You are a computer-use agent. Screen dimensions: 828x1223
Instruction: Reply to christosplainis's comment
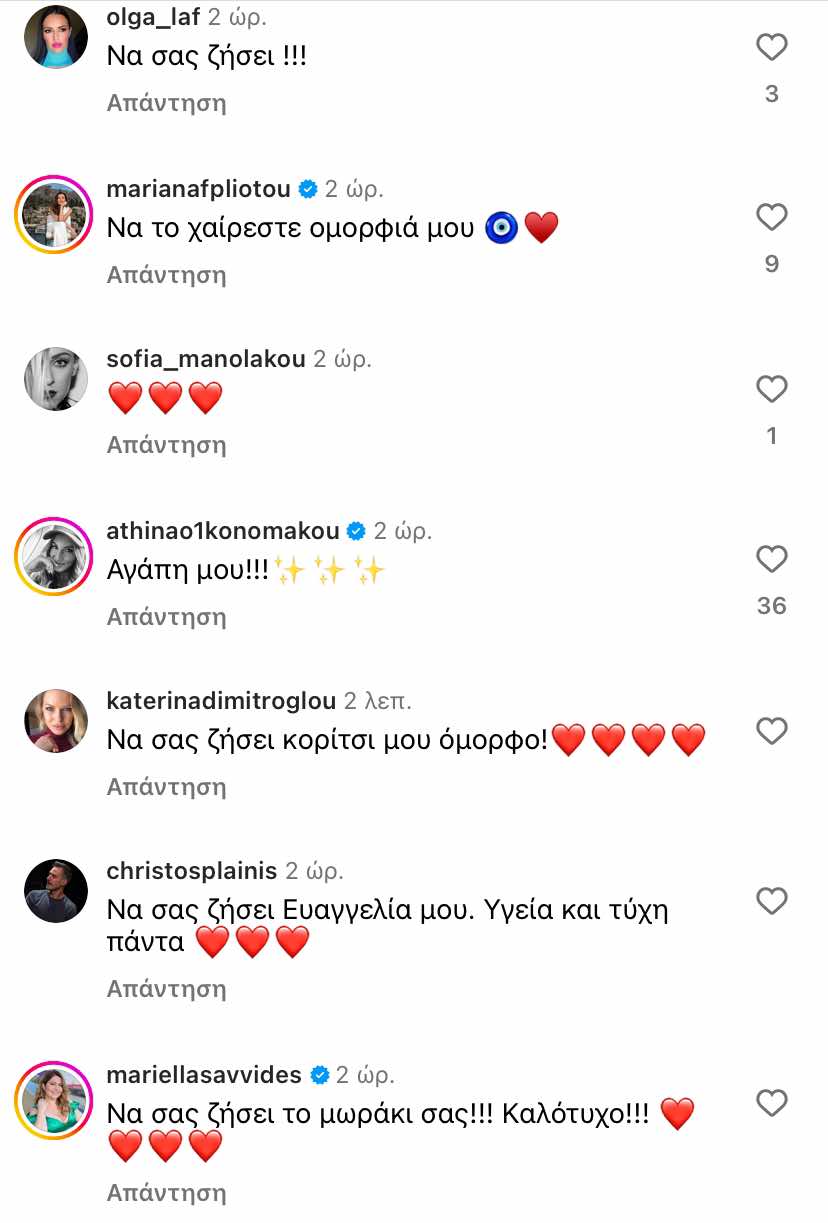point(166,988)
